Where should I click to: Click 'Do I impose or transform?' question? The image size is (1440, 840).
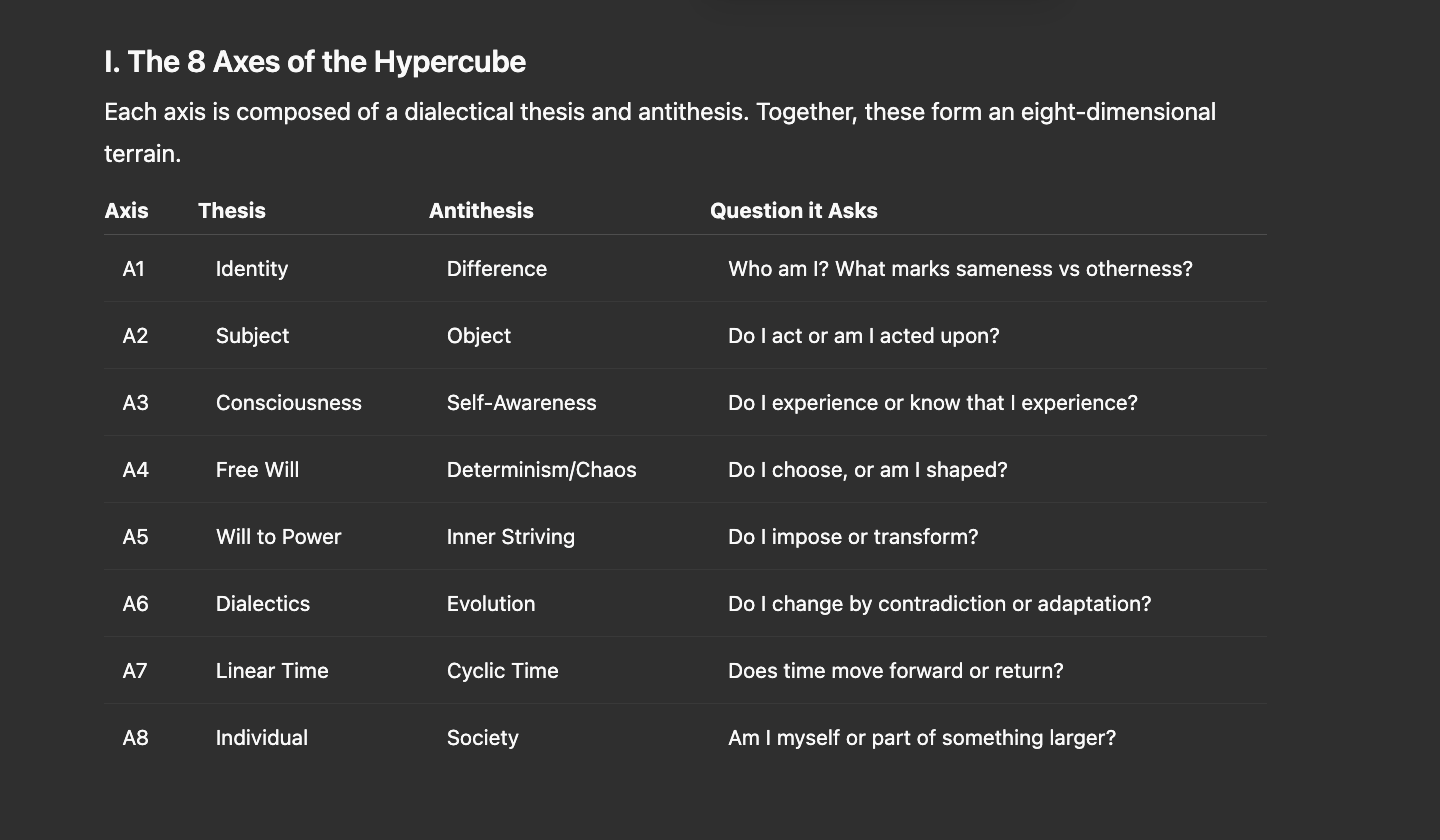pos(853,537)
